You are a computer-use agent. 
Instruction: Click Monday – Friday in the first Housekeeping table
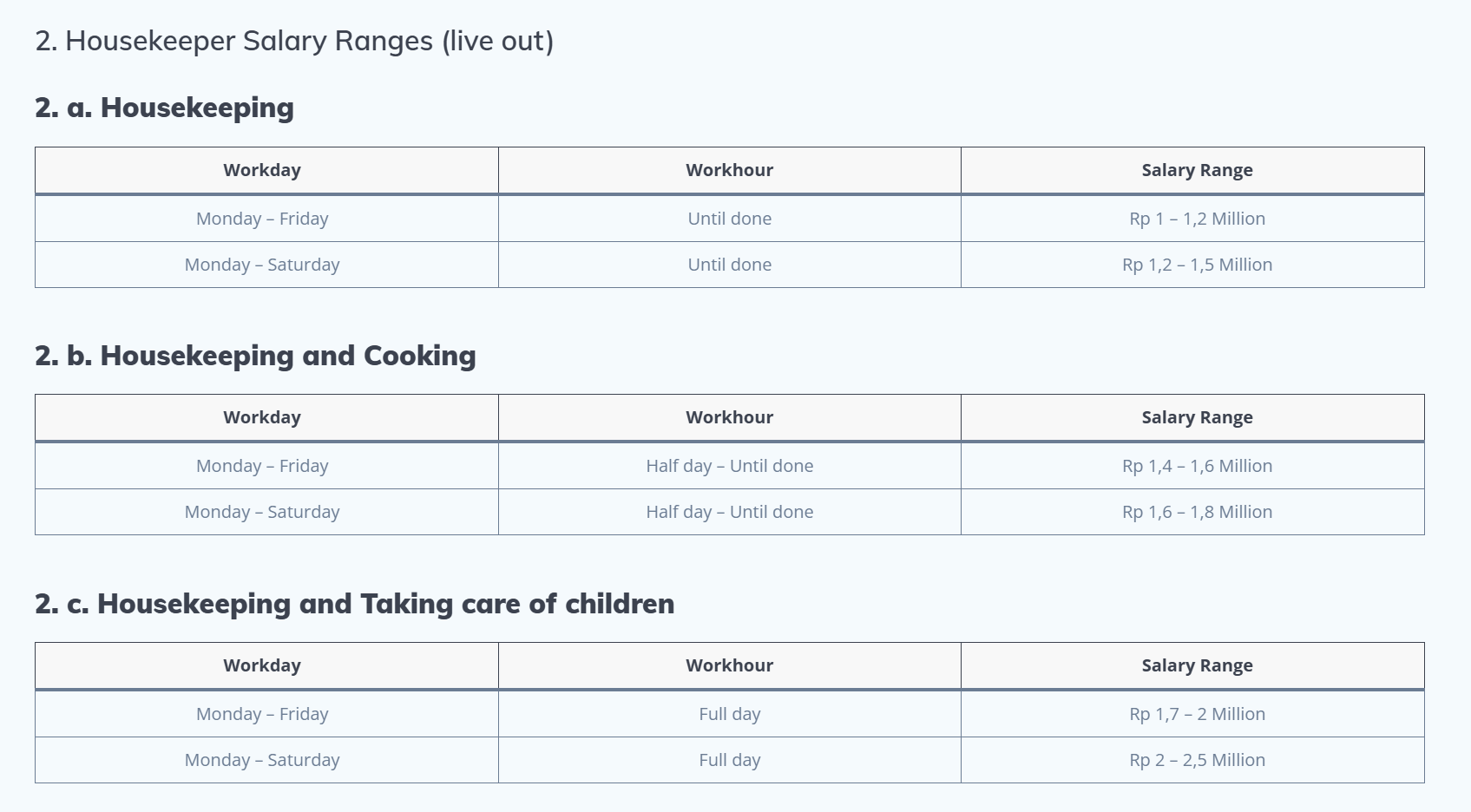pos(262,219)
